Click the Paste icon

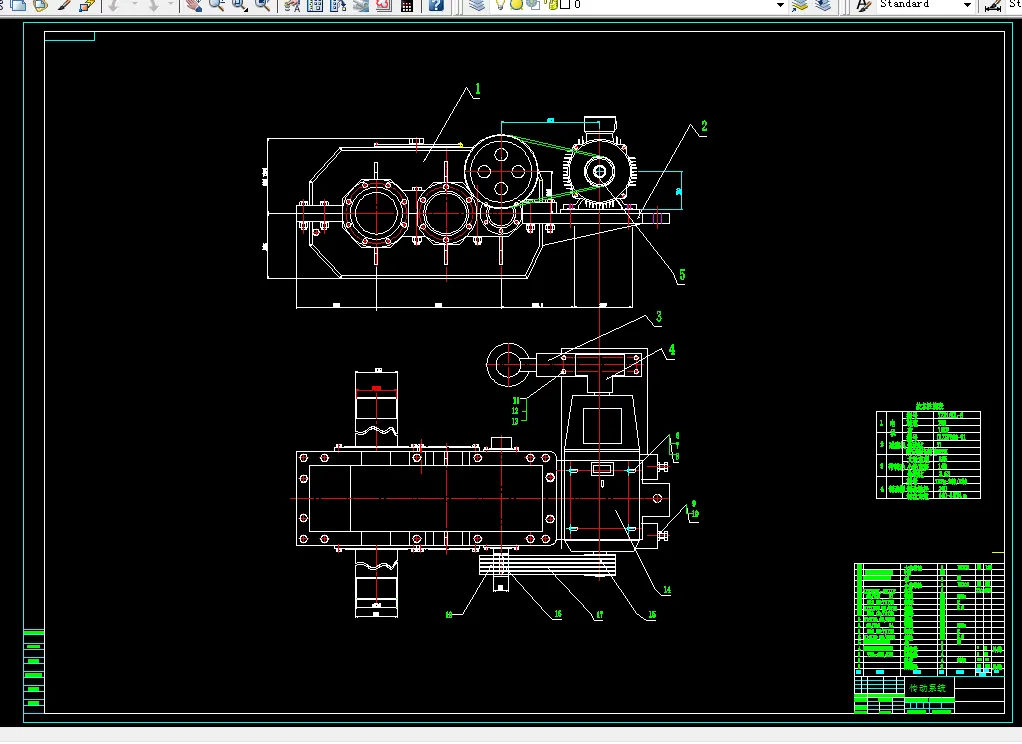tap(40, 5)
